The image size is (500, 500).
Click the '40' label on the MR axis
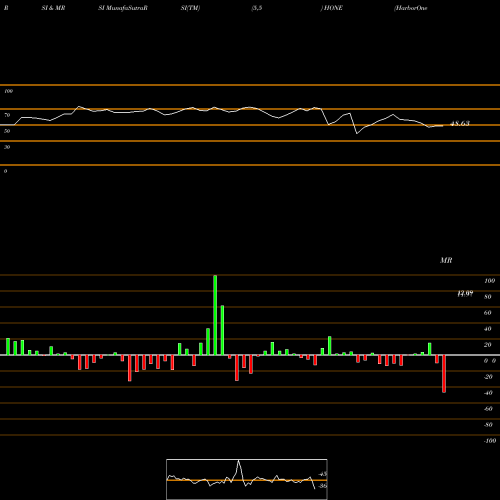click(488, 329)
